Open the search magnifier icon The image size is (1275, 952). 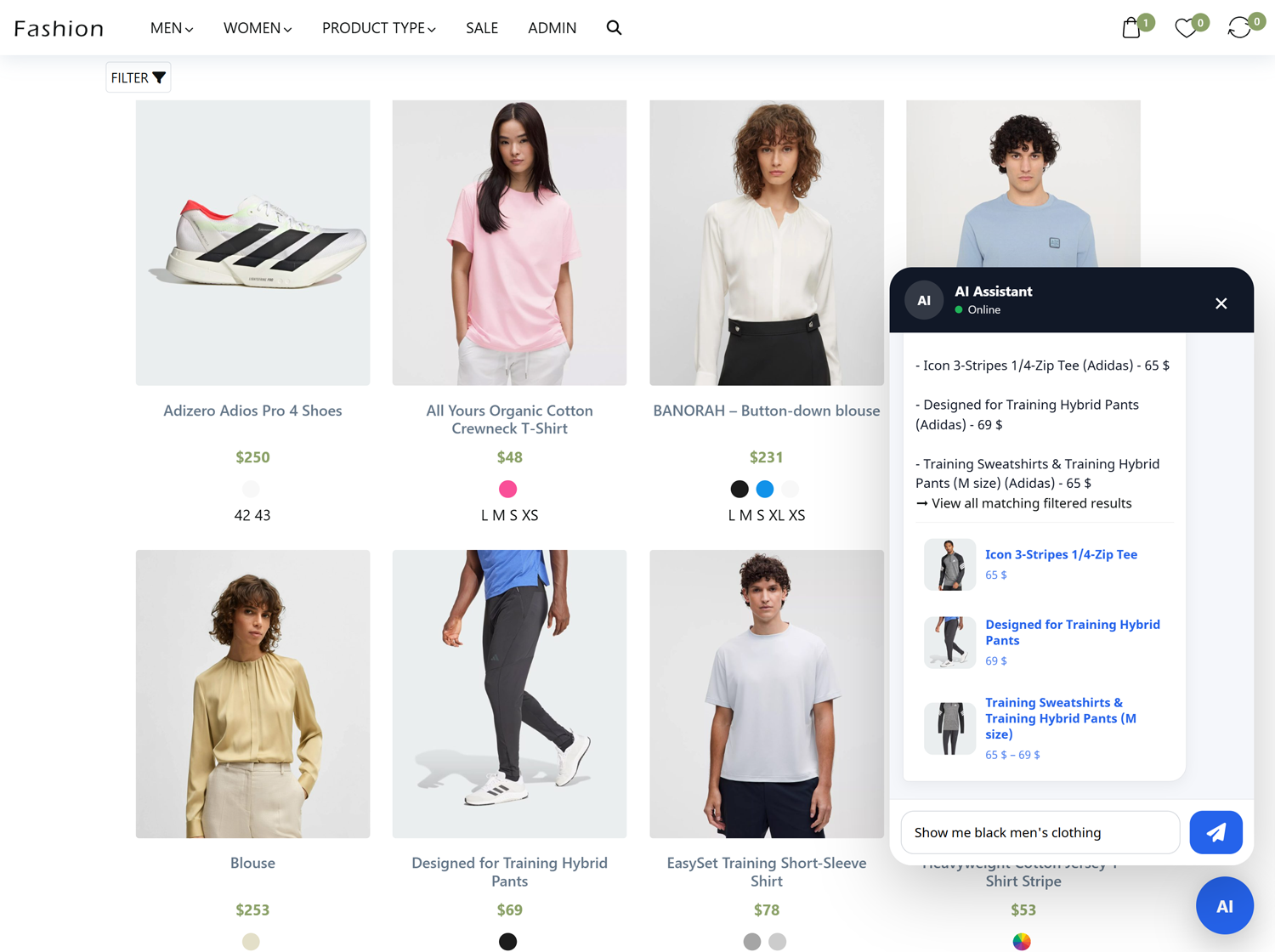click(x=614, y=28)
